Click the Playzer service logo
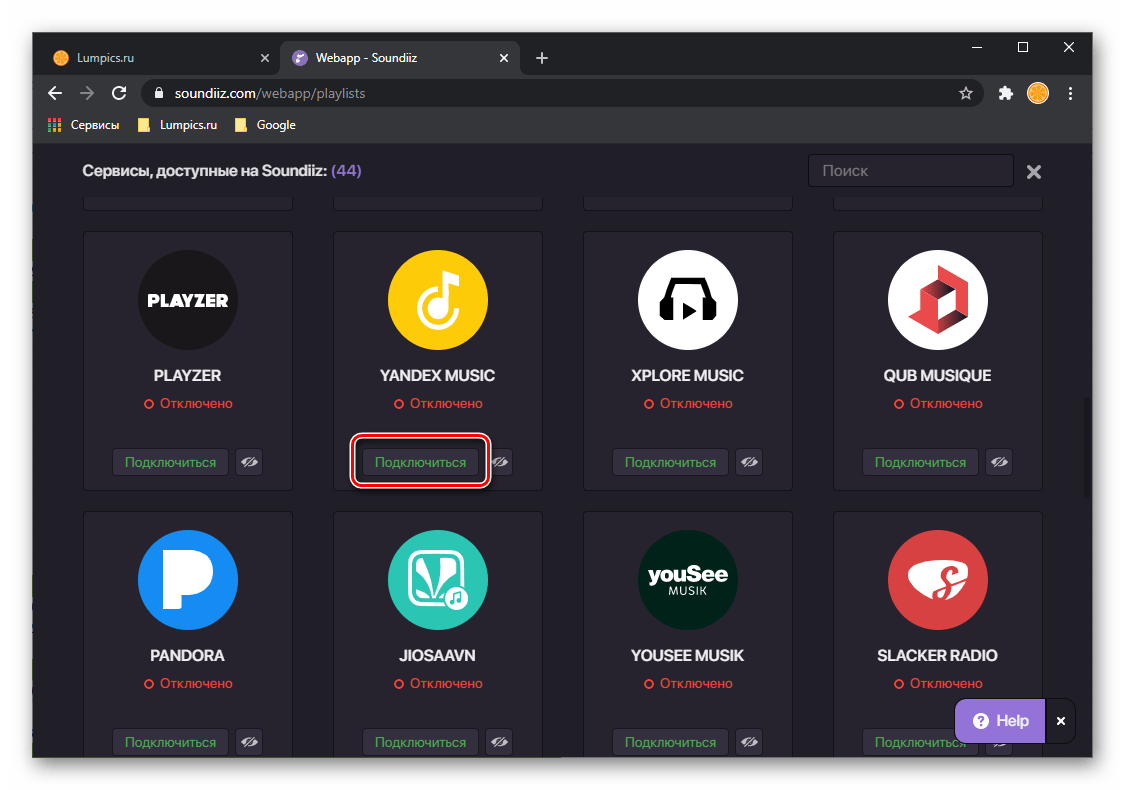This screenshot has height=790, width=1125. [x=188, y=300]
